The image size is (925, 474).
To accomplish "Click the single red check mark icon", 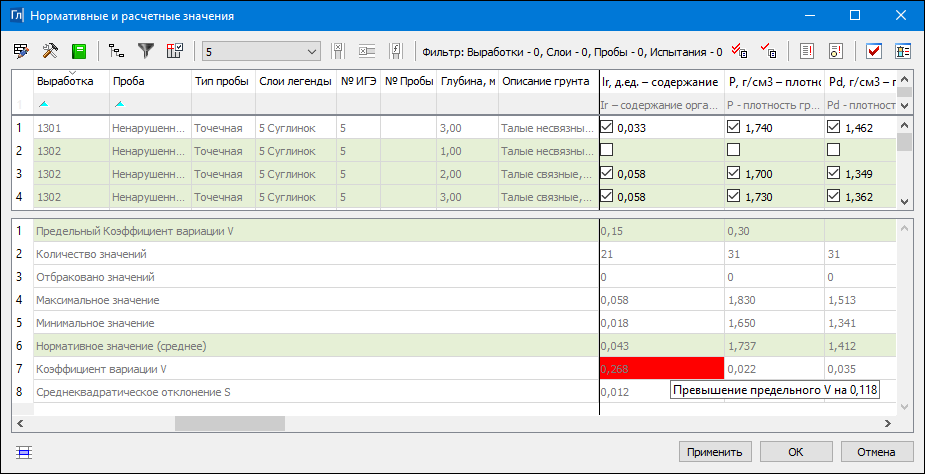I will point(768,51).
